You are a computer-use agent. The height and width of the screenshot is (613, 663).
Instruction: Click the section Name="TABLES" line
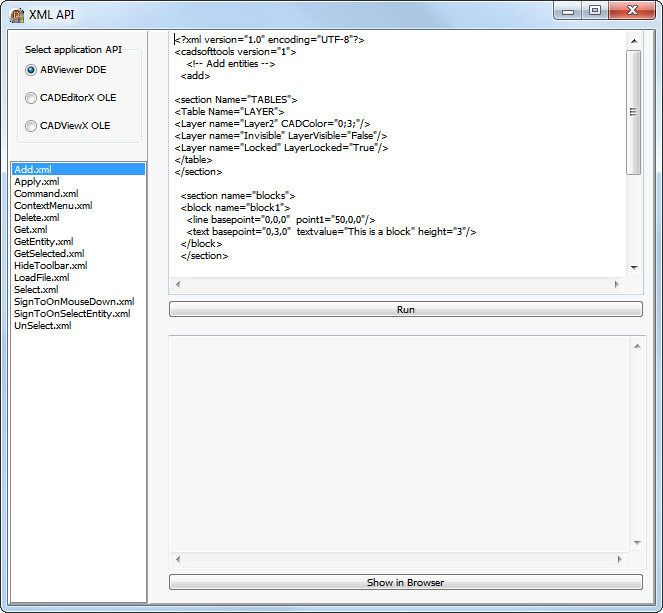[x=236, y=100]
